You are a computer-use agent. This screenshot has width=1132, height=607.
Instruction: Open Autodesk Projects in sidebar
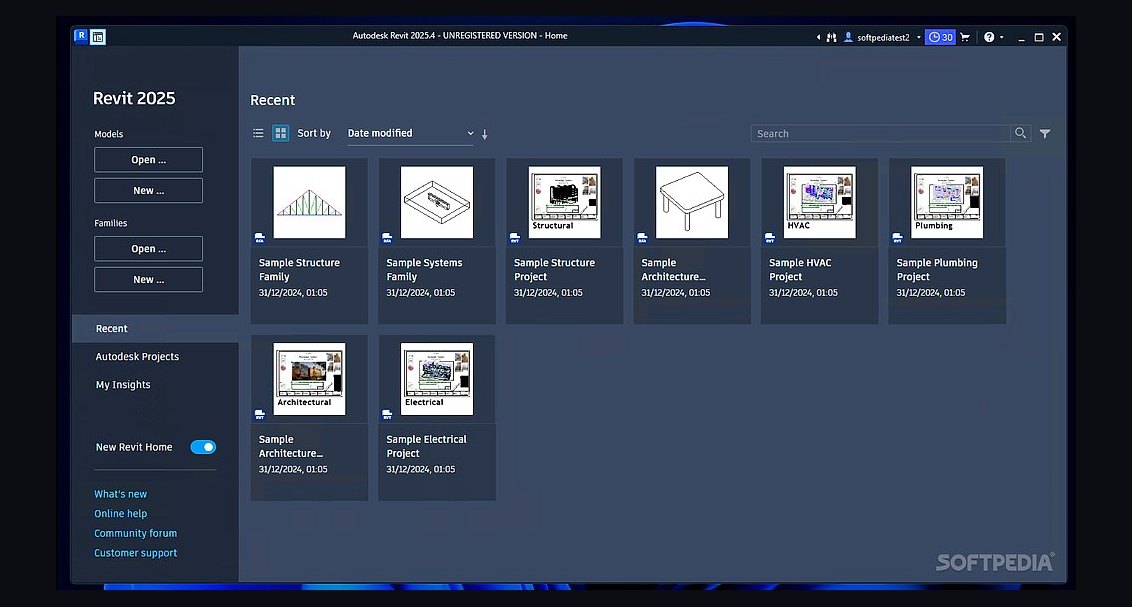pyautogui.click(x=137, y=357)
